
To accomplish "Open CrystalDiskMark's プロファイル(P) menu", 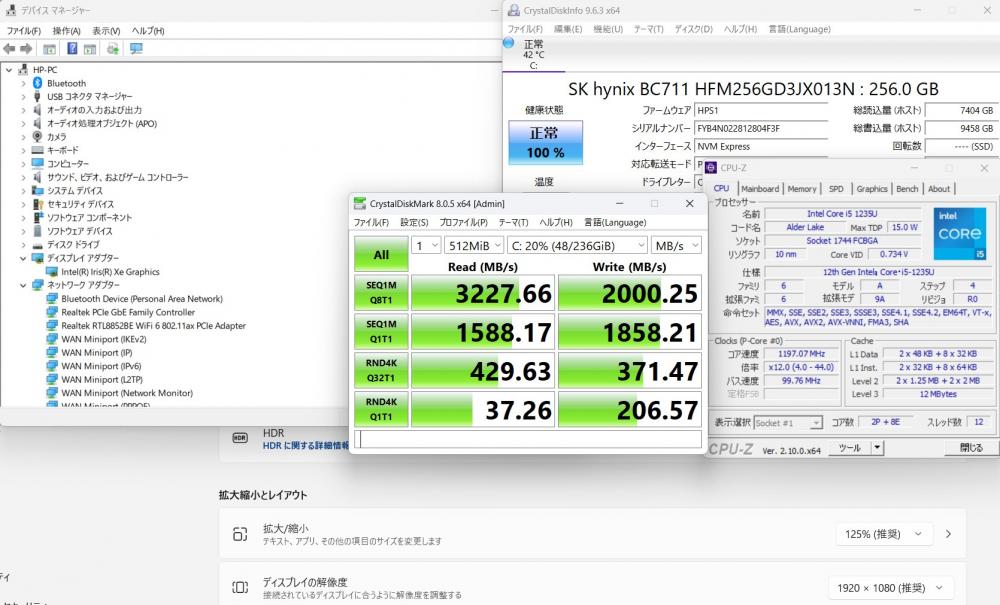I will [x=463, y=222].
